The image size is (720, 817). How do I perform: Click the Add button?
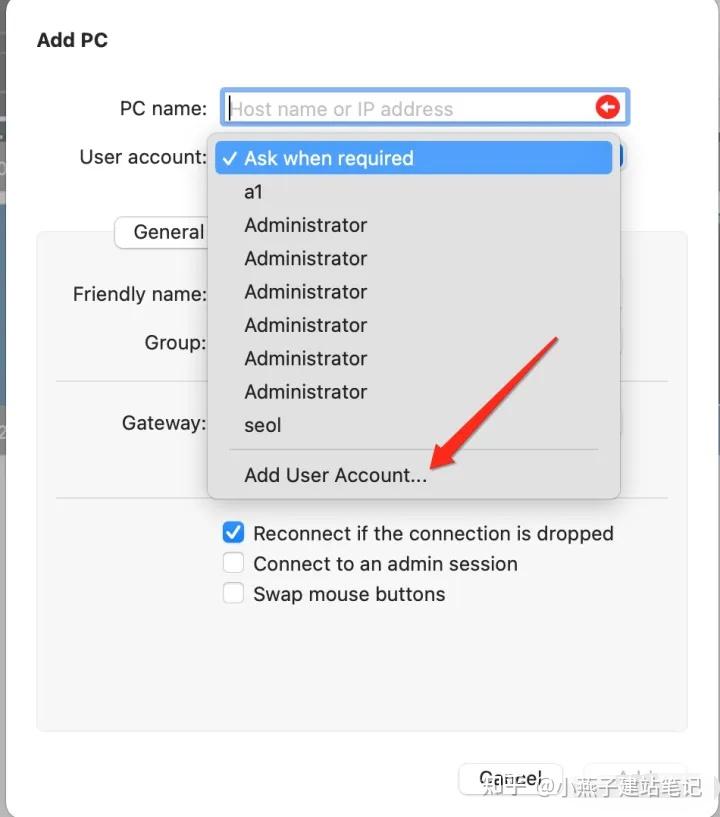(636, 779)
